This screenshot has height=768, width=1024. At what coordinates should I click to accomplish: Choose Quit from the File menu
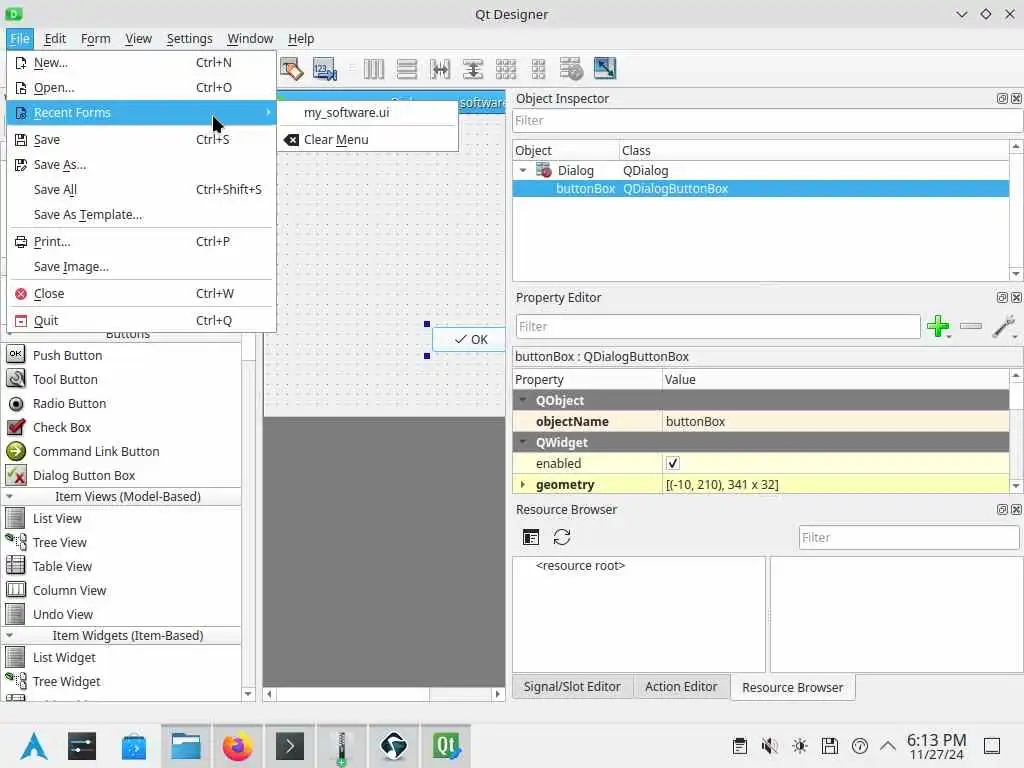tap(141, 321)
